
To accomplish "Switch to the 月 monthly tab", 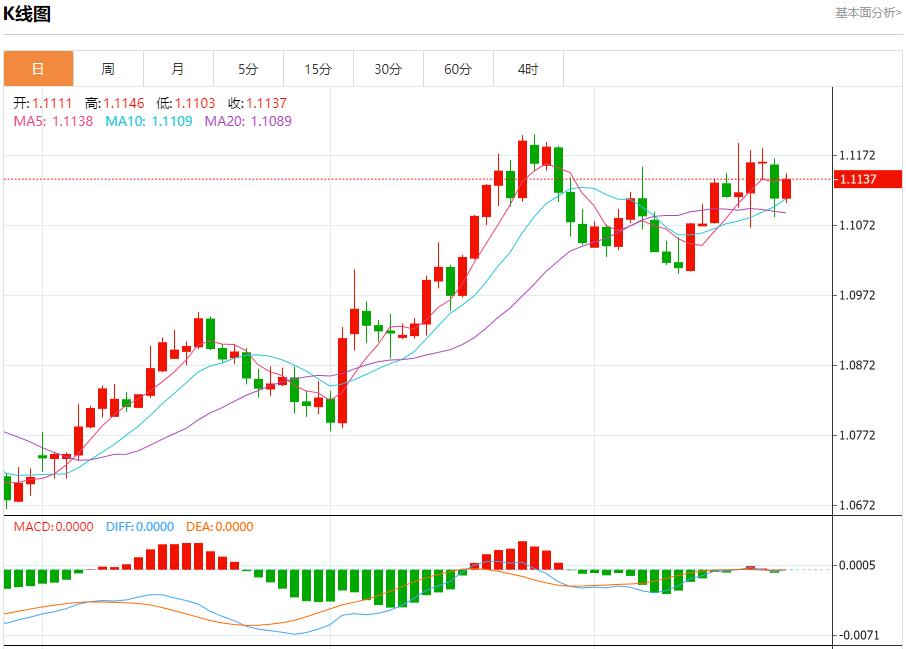I will (x=178, y=69).
